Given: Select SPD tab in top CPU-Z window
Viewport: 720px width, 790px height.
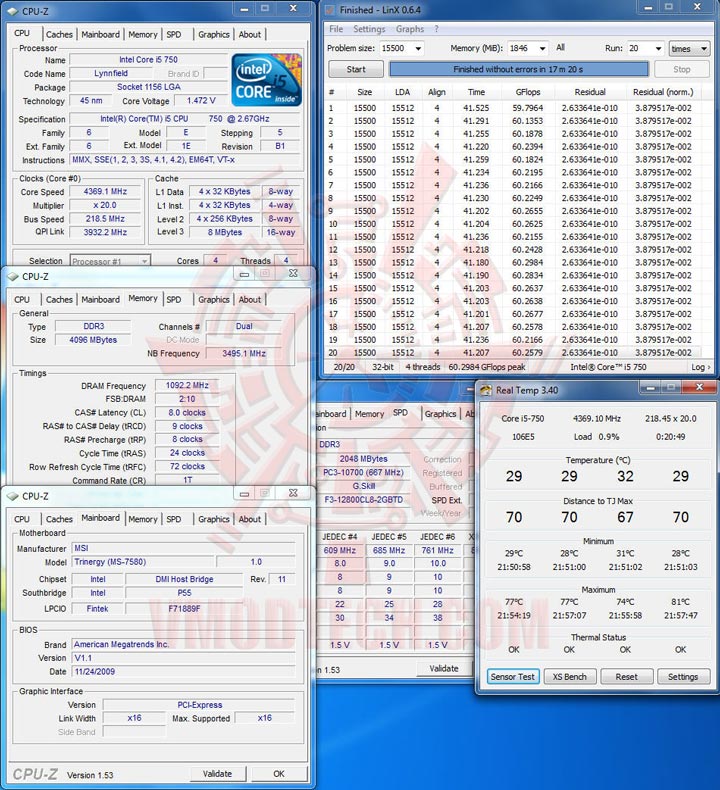Looking at the screenshot, I should [174, 34].
